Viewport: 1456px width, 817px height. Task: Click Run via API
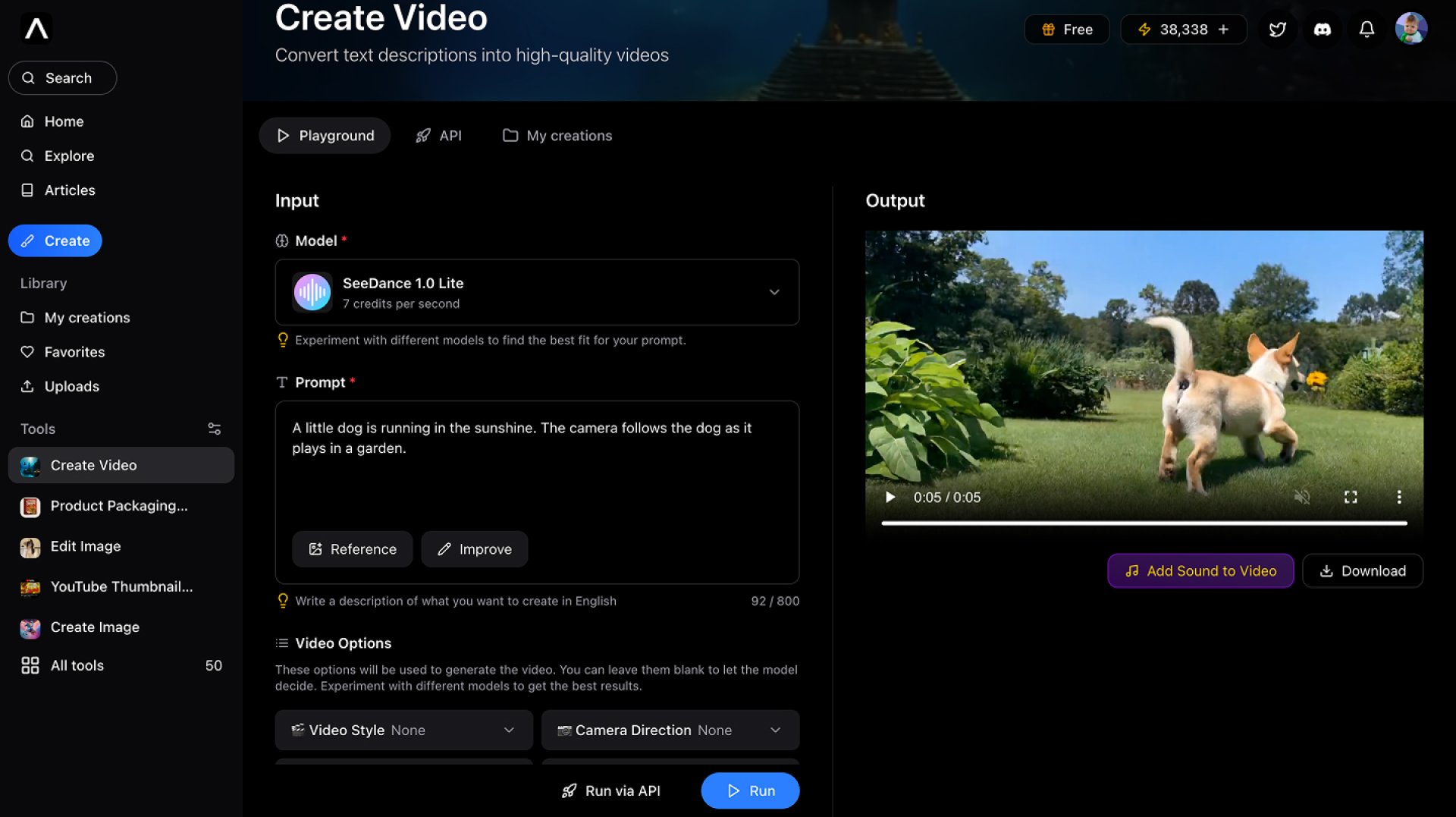click(x=610, y=790)
